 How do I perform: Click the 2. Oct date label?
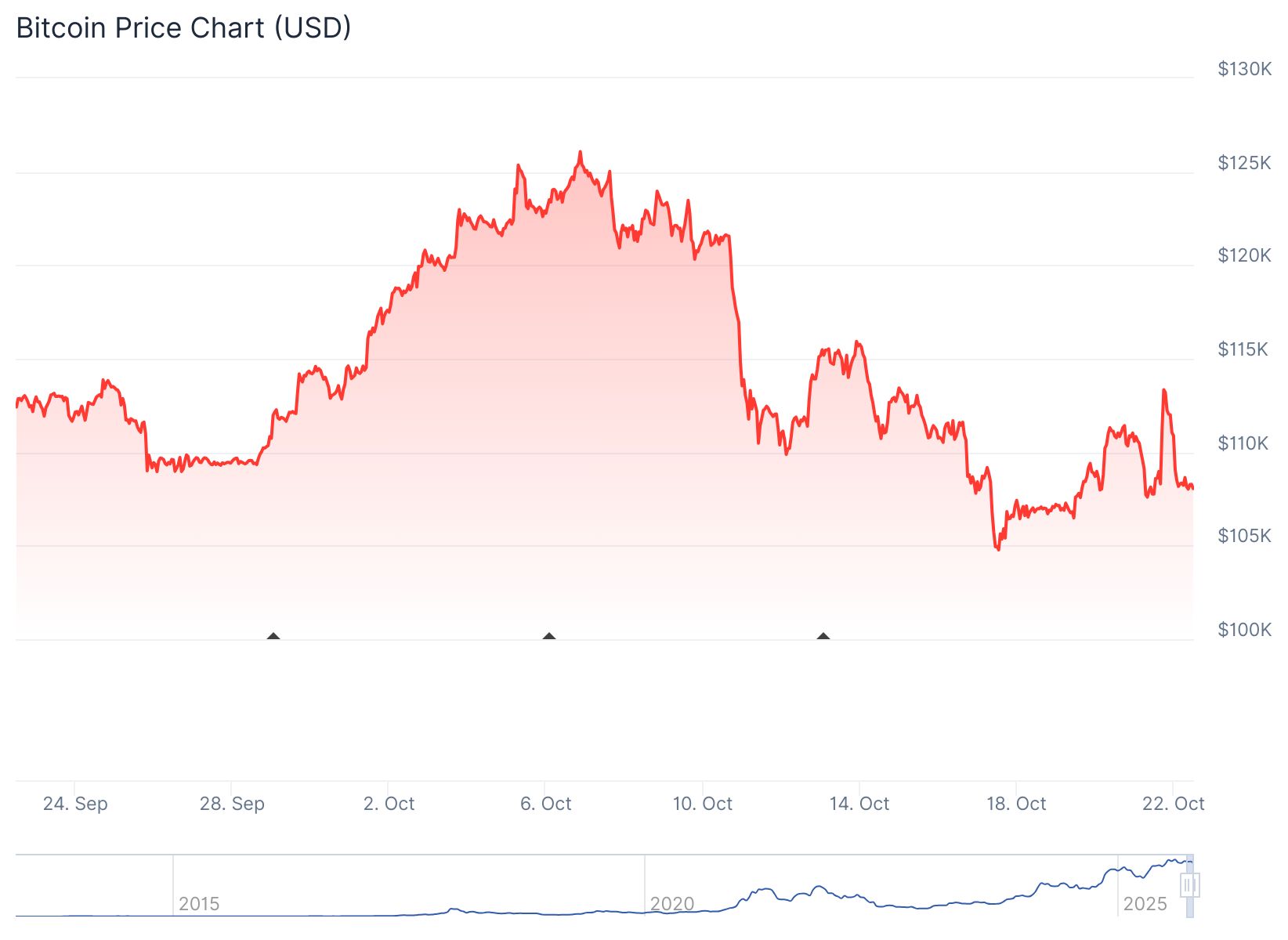pyautogui.click(x=389, y=804)
